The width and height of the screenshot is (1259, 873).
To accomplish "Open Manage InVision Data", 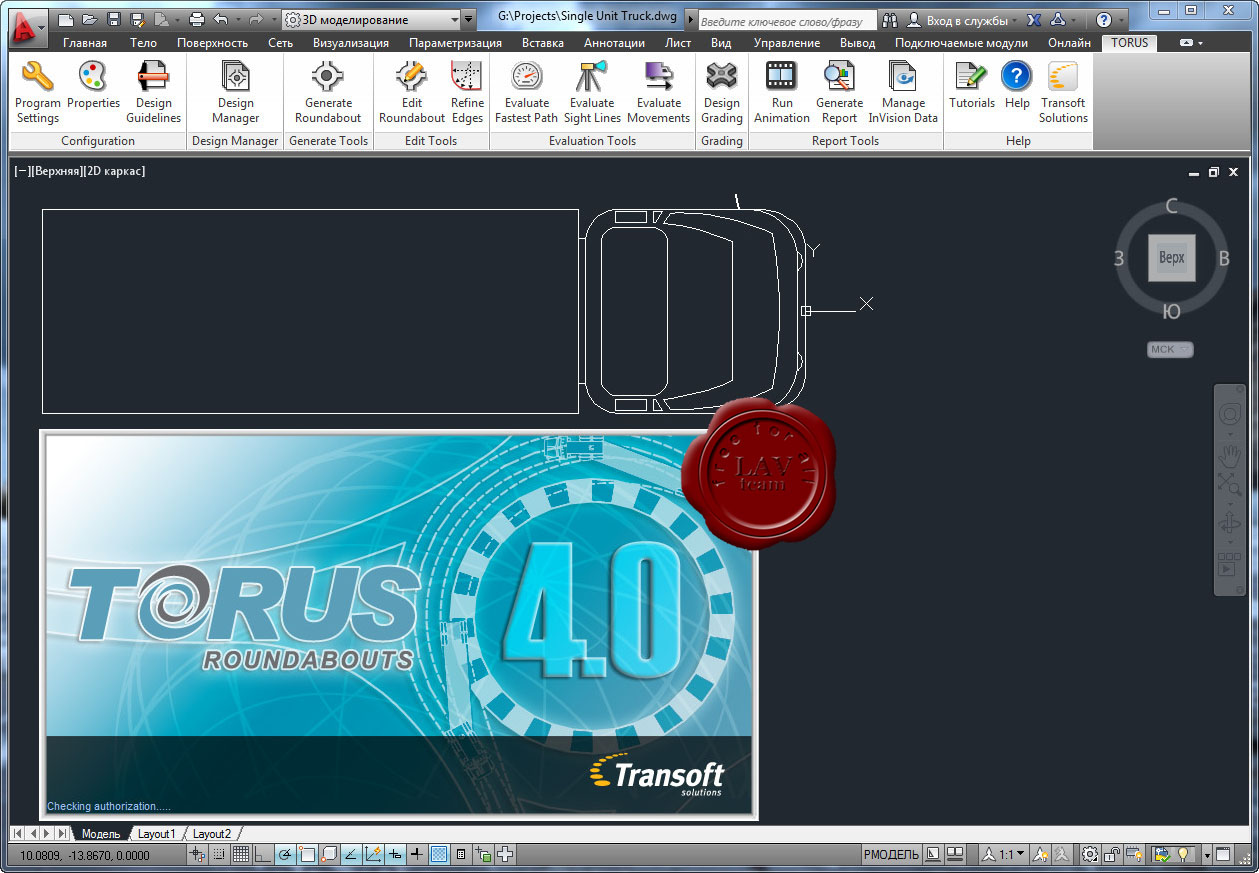I will point(903,92).
